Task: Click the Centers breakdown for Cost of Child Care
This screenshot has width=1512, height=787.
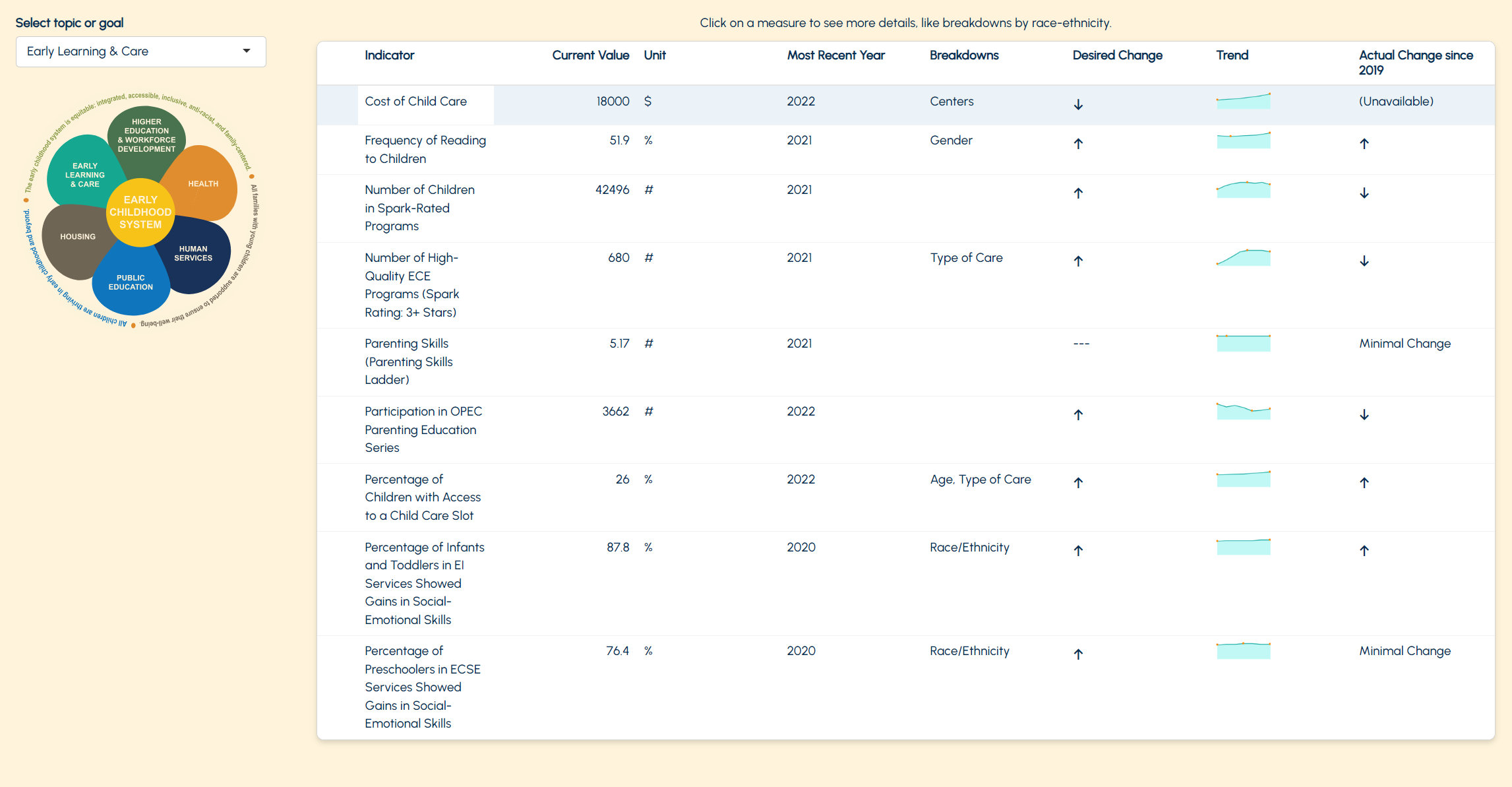Action: (952, 102)
